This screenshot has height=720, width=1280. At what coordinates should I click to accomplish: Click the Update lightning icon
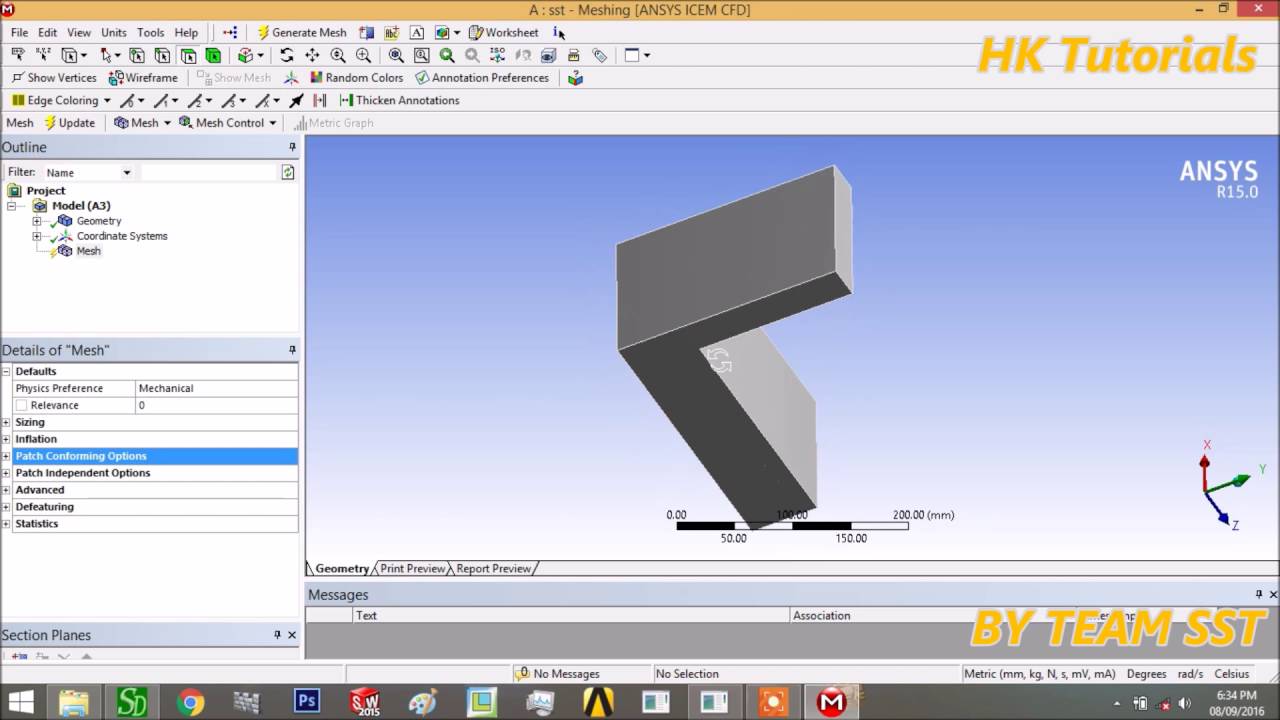[50, 123]
